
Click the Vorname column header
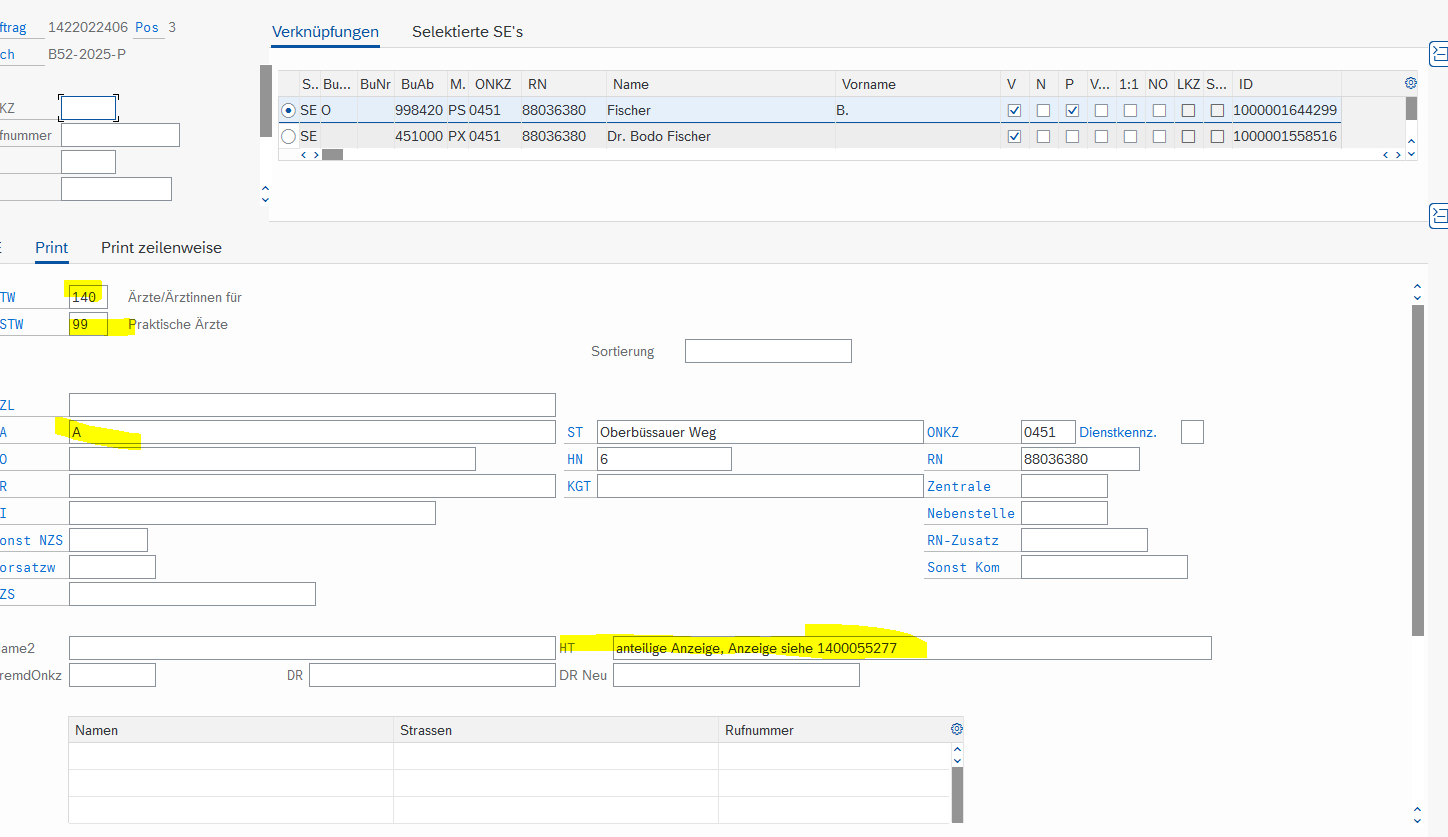coord(918,84)
